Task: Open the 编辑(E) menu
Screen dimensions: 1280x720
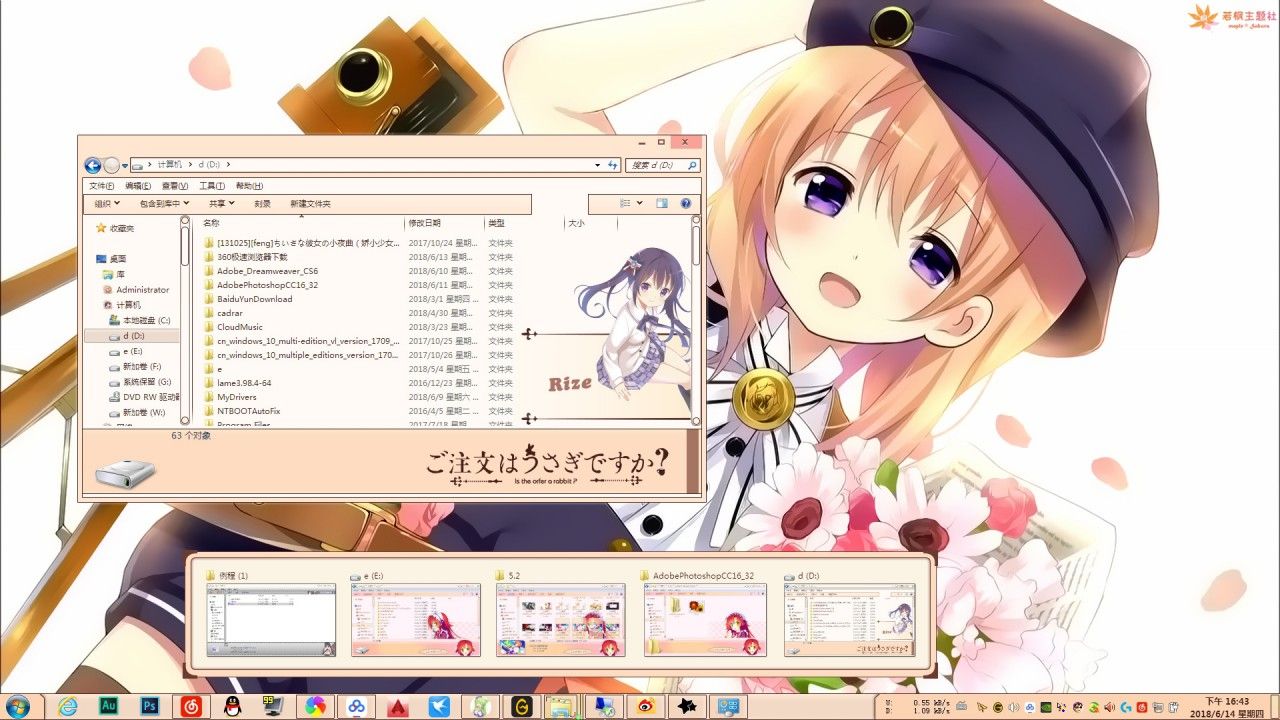Action: (x=138, y=186)
